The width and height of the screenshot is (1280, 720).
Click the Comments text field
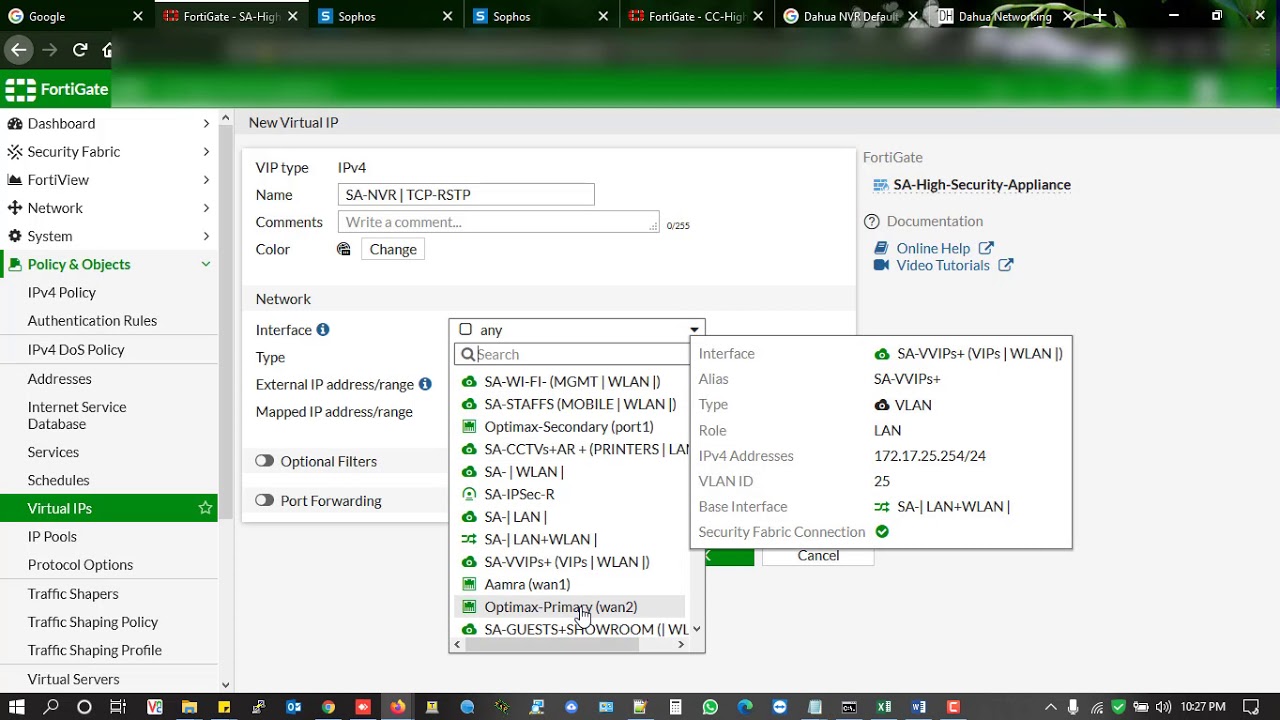coord(499,222)
